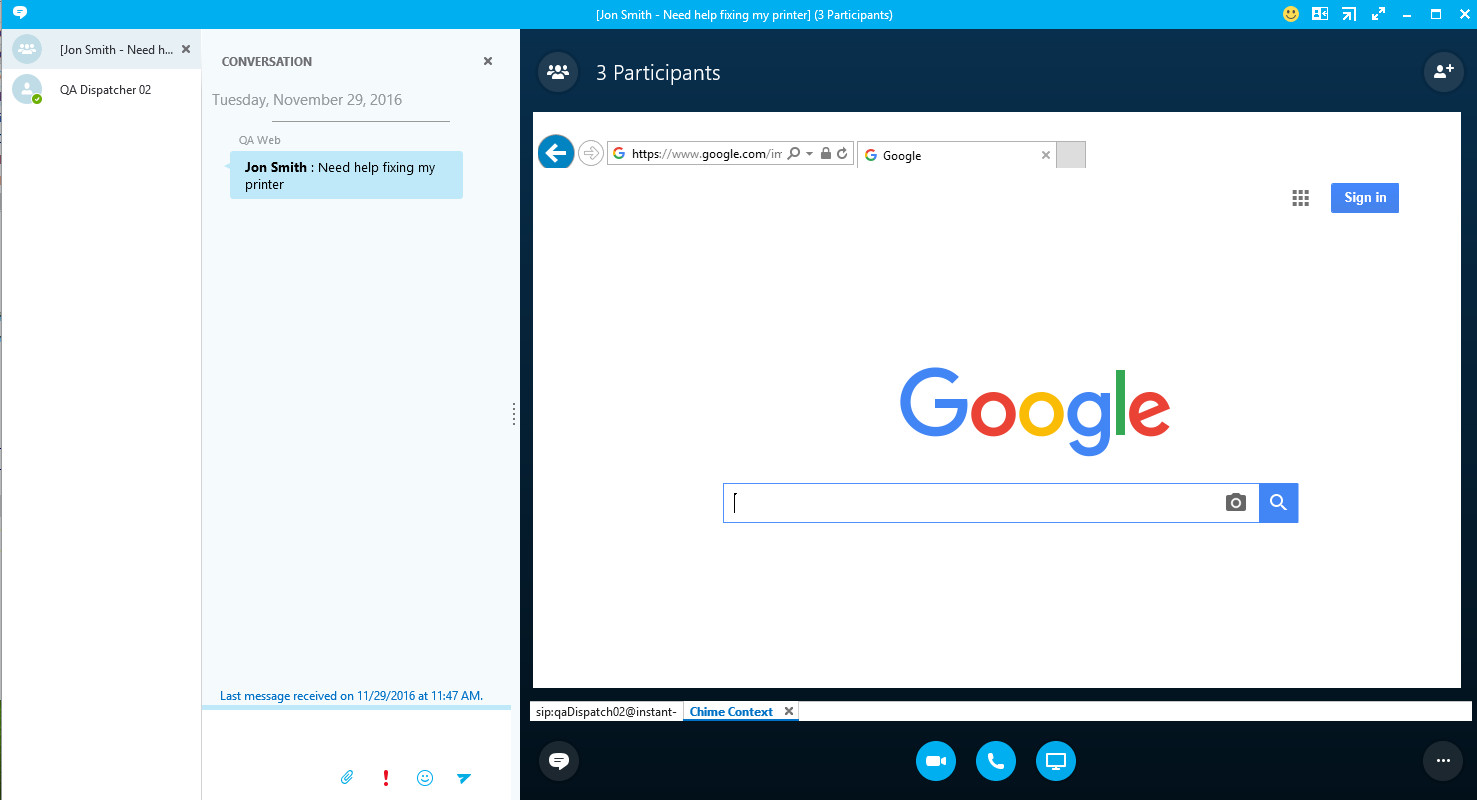Invite more people with the add-participant icon
The image size is (1477, 800).
click(1443, 72)
